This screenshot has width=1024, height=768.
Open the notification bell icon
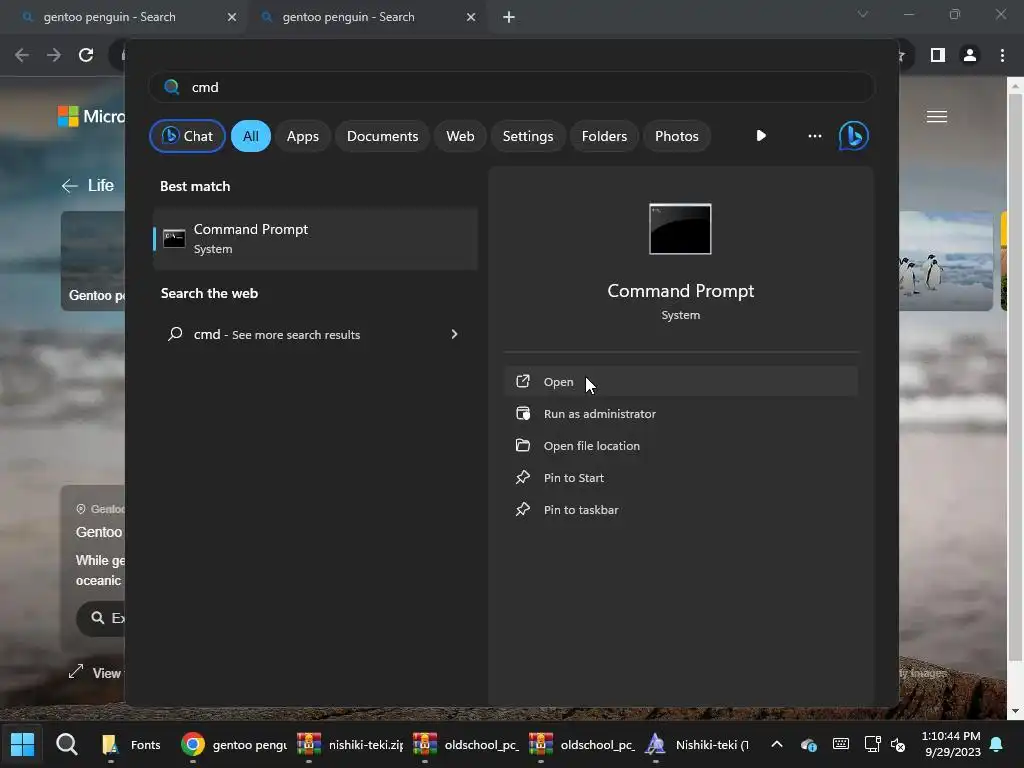997,744
